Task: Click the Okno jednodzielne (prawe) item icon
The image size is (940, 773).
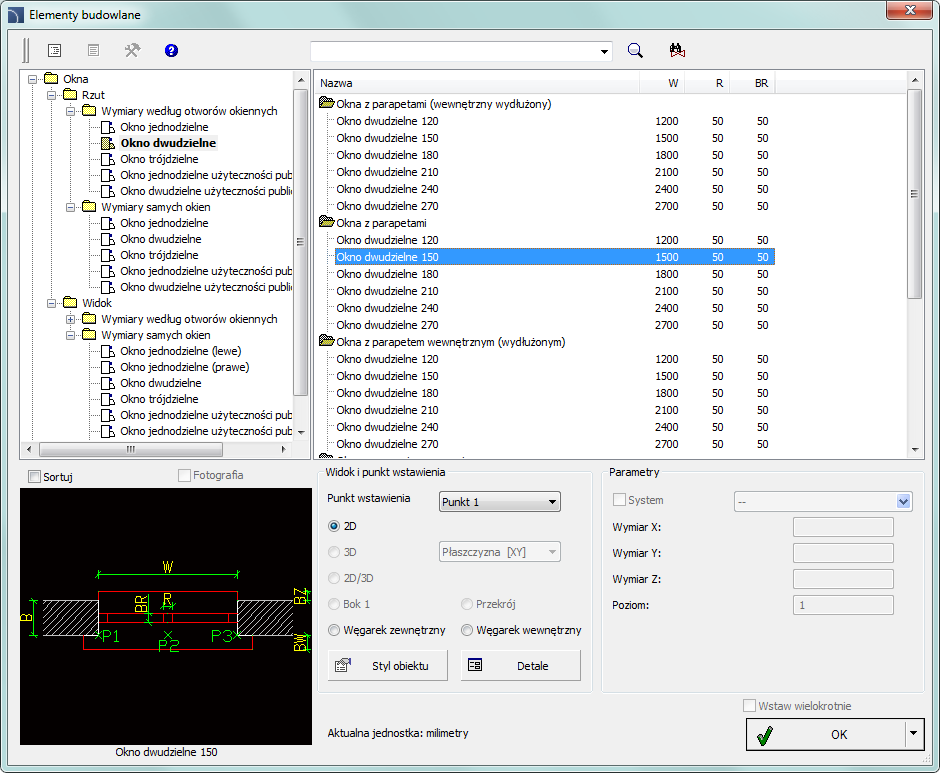Action: (108, 367)
